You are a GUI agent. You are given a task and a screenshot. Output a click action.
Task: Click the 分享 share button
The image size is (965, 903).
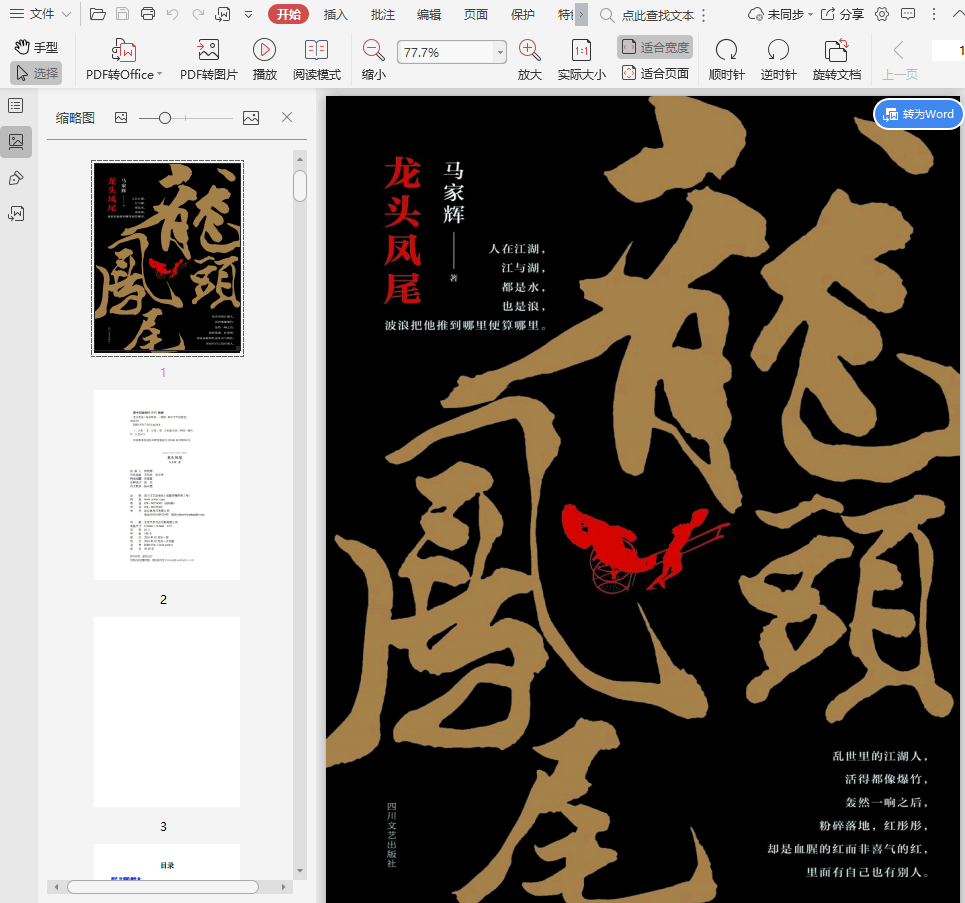tap(842, 14)
